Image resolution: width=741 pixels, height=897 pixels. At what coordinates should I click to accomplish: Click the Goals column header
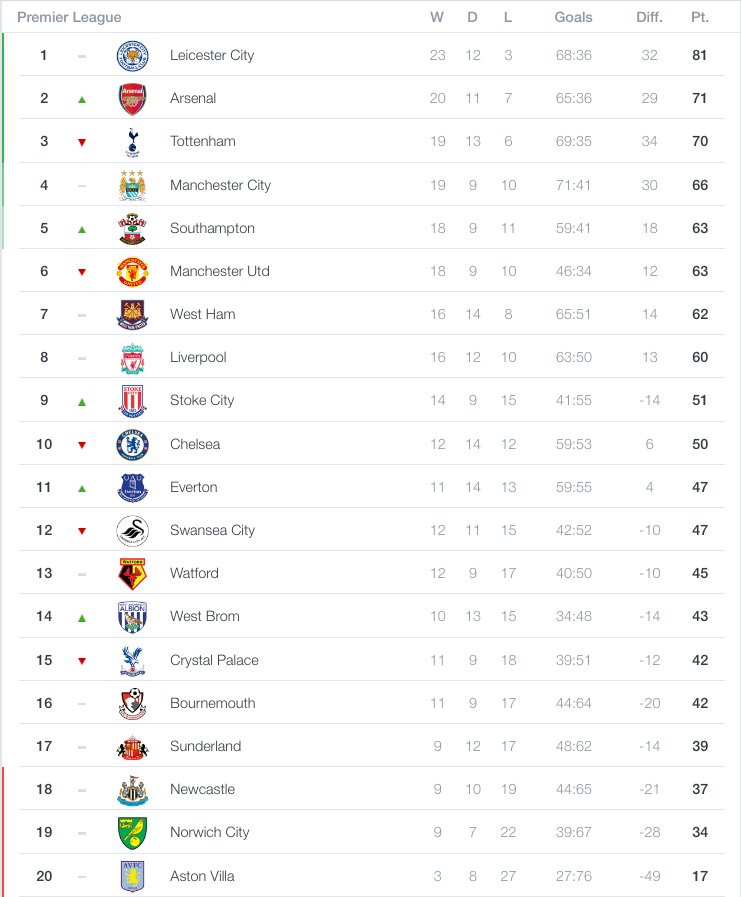573,17
